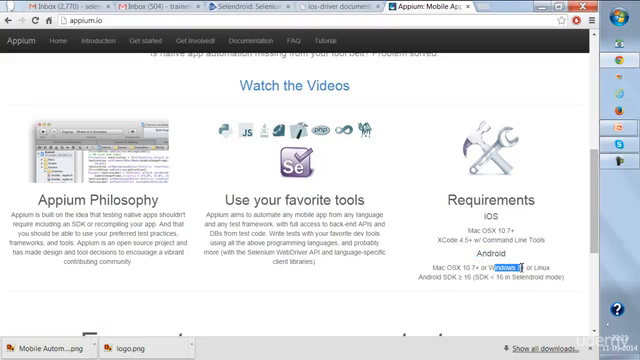Open Skype from the taskbar
This screenshot has width=640, height=360.
click(x=619, y=144)
